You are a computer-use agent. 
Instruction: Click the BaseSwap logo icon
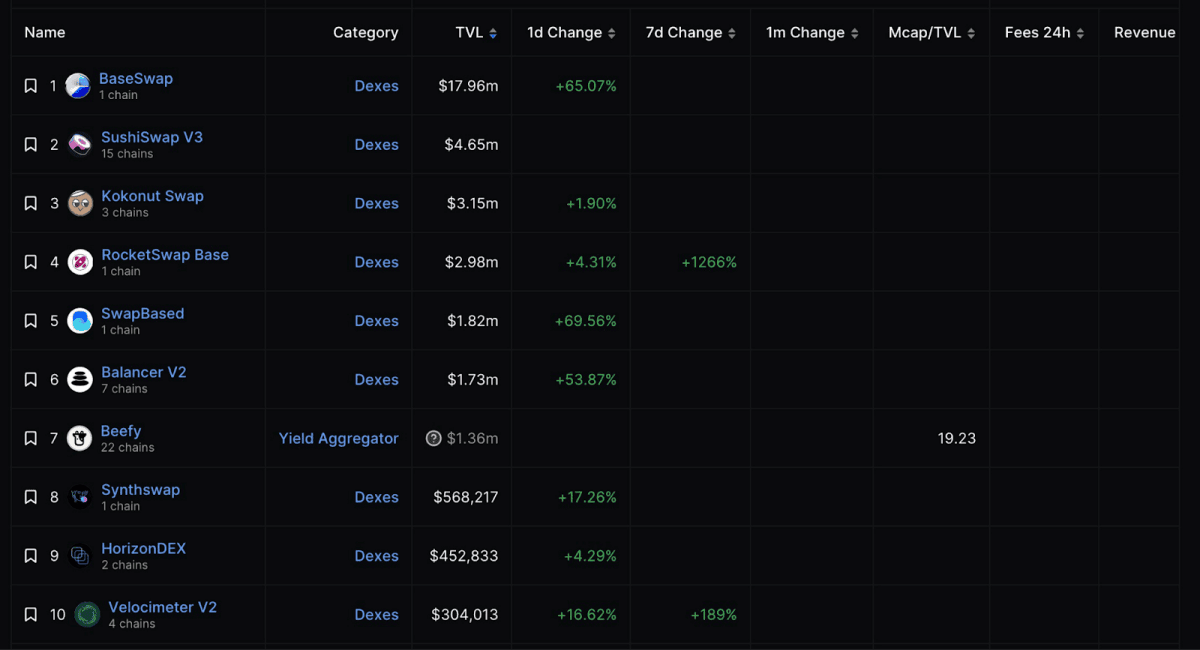78,86
